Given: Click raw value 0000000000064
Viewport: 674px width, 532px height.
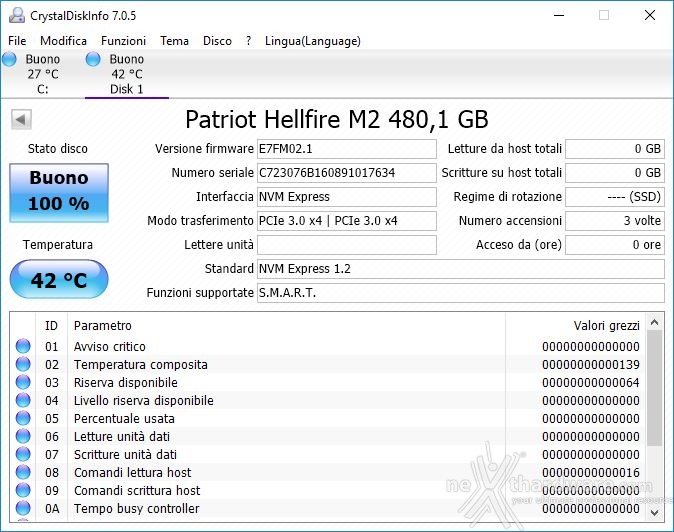Looking at the screenshot, I should coord(591,382).
